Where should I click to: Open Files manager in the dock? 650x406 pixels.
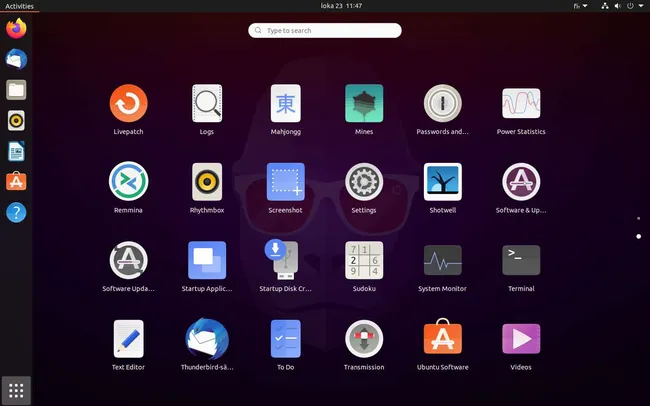pos(16,90)
